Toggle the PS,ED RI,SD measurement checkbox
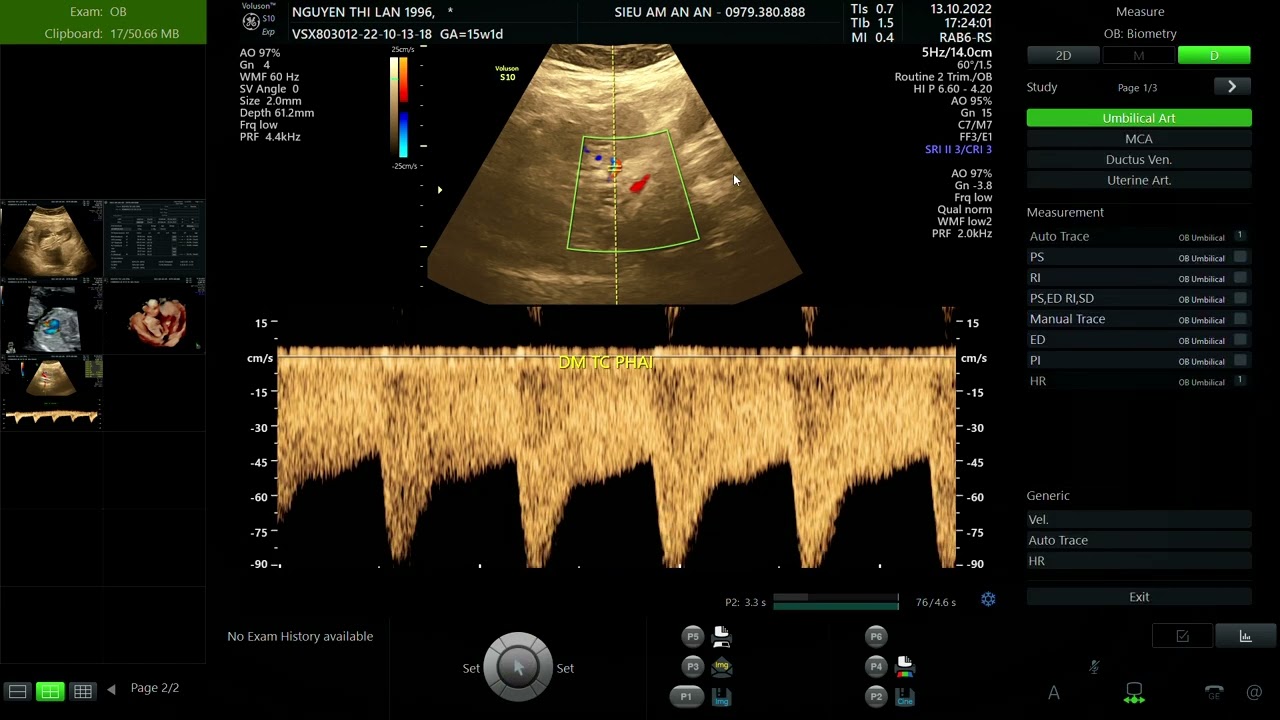Screen dimensions: 1280x720 click(1240, 298)
